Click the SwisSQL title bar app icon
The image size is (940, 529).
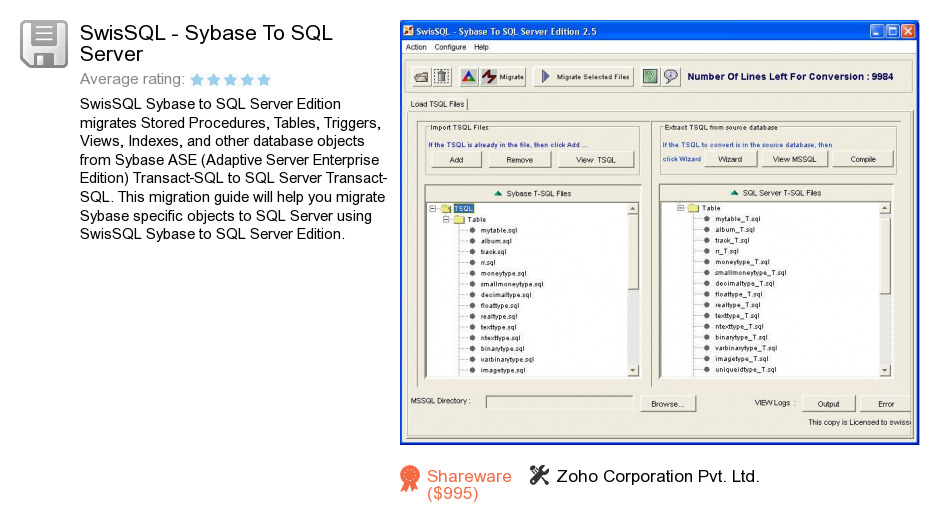(408, 31)
